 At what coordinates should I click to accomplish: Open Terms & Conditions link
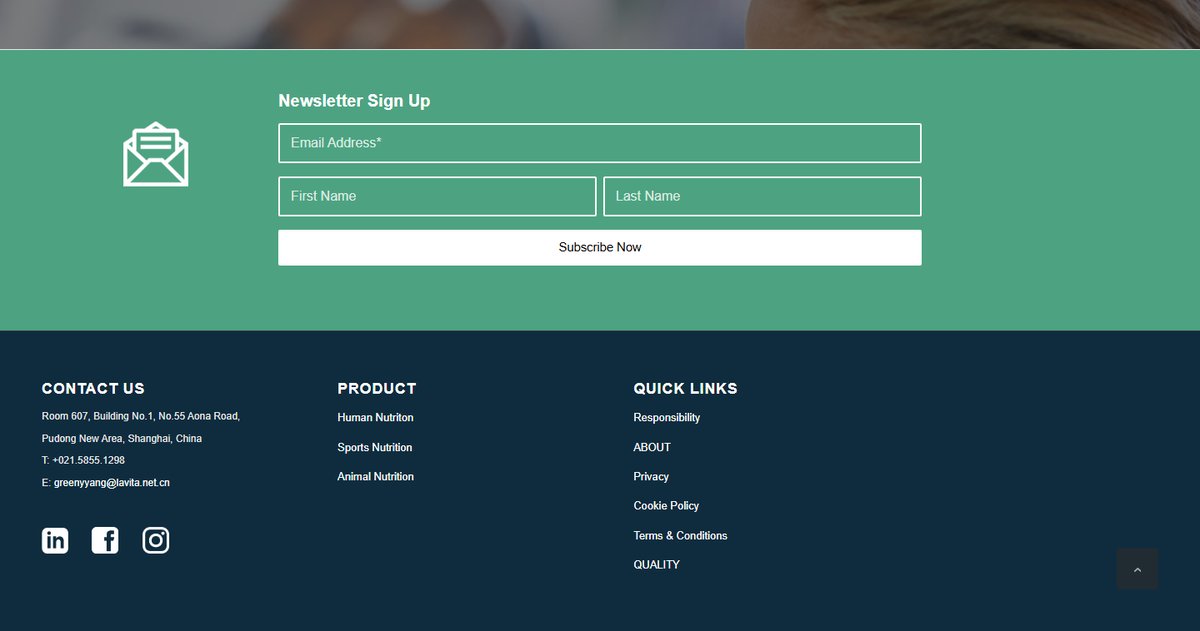click(680, 536)
